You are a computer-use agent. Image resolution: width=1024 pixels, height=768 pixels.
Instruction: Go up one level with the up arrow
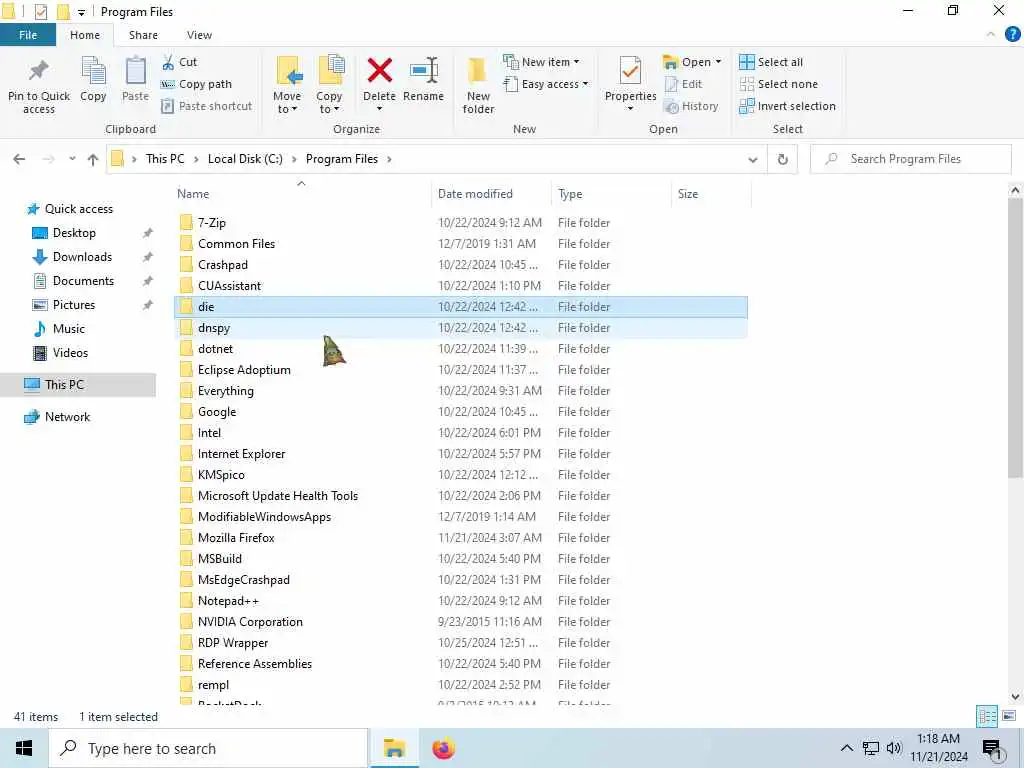tap(93, 159)
